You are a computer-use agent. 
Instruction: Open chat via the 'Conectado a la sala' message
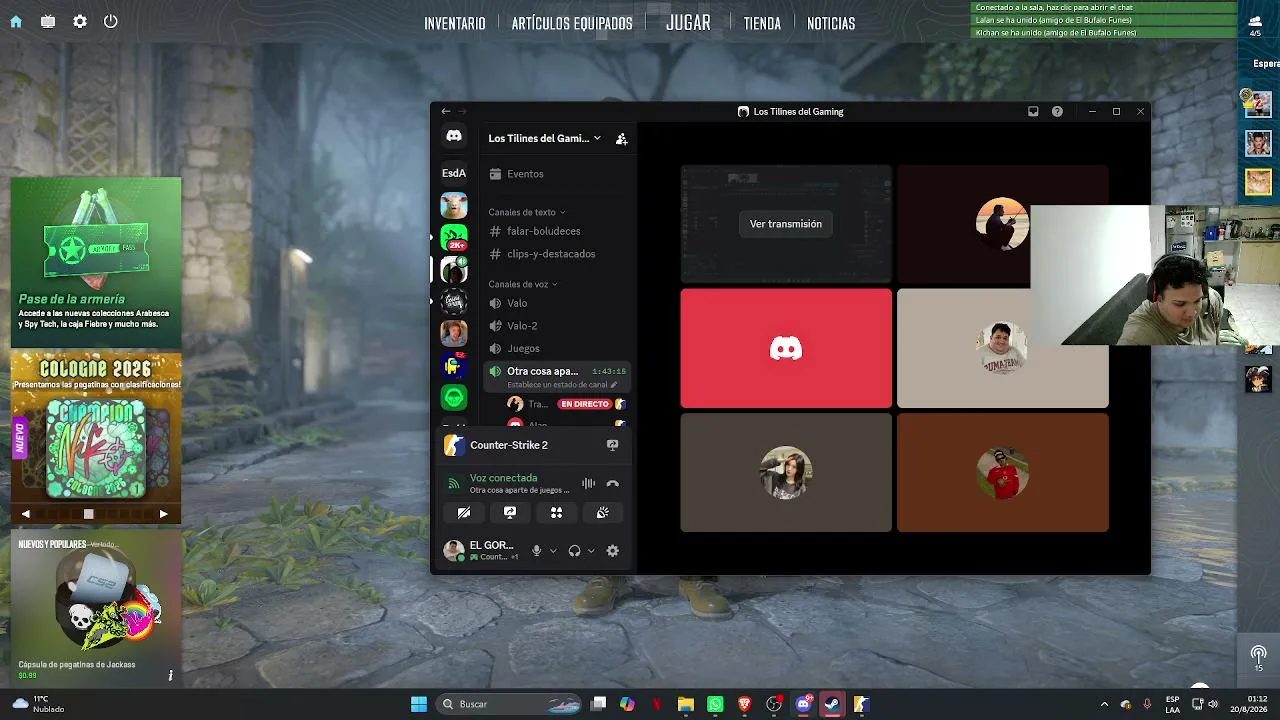click(x=1104, y=7)
